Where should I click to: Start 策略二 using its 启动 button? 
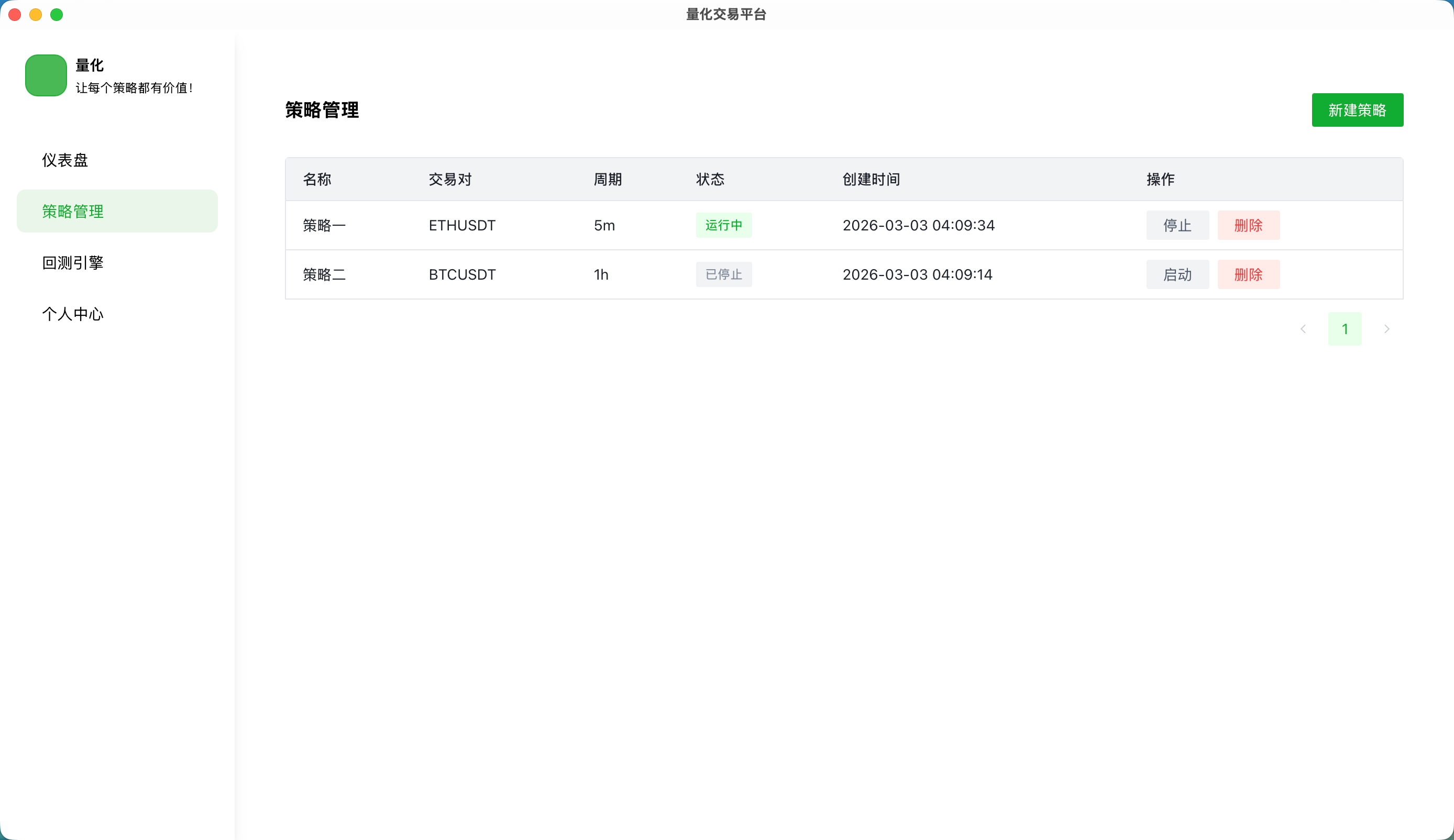[1177, 274]
